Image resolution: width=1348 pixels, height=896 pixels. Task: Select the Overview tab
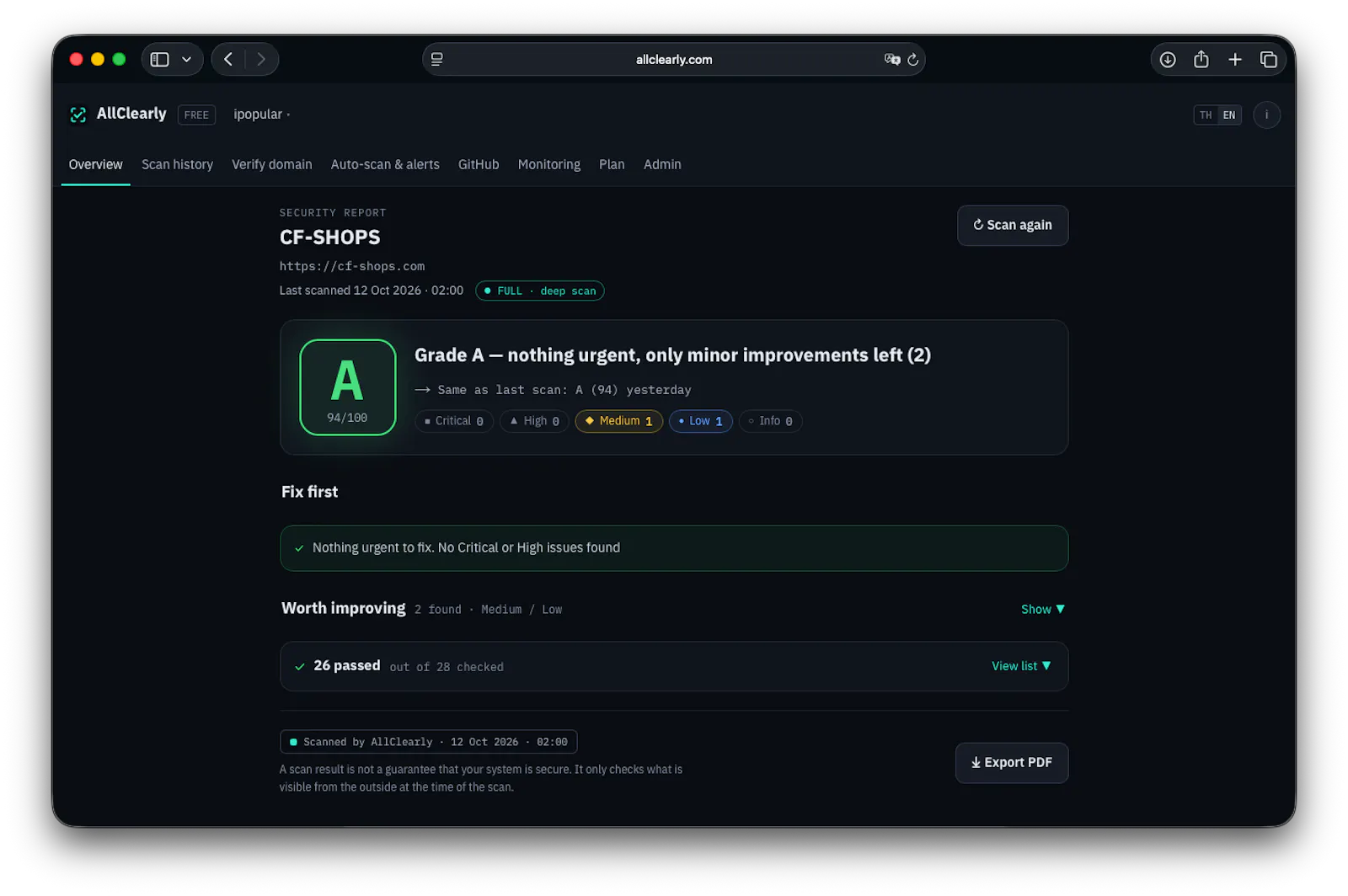click(95, 164)
